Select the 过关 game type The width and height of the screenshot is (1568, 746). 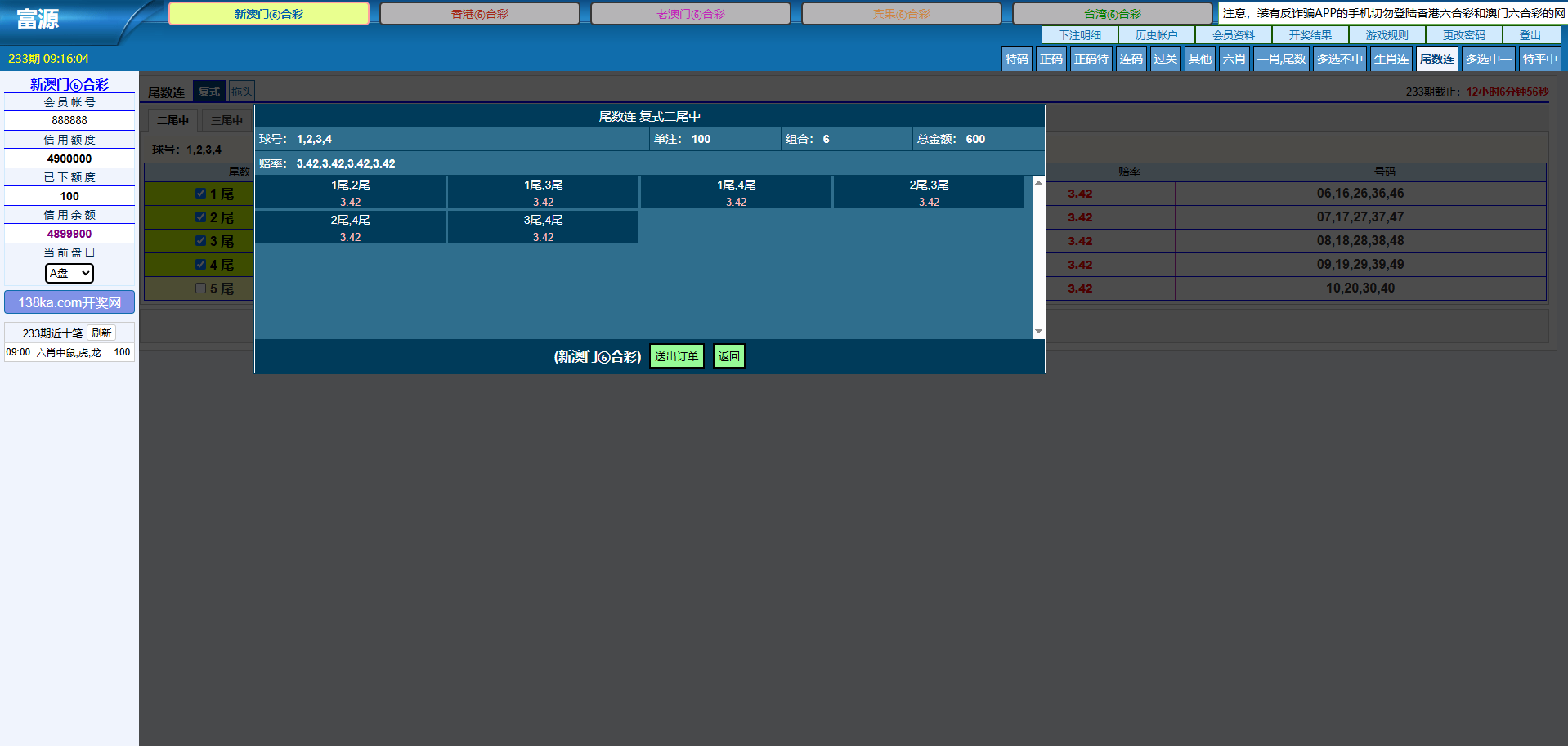1166,59
